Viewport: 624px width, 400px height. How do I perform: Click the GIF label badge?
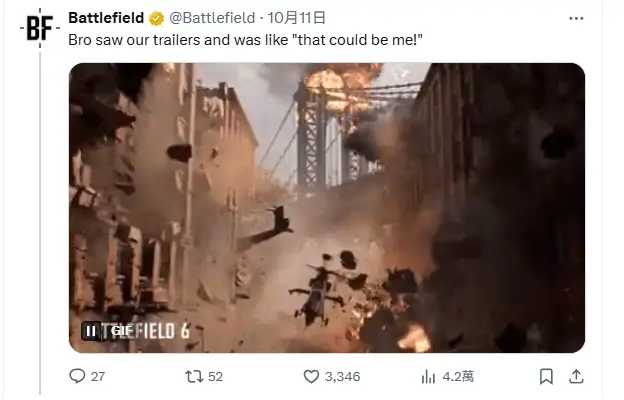click(121, 331)
